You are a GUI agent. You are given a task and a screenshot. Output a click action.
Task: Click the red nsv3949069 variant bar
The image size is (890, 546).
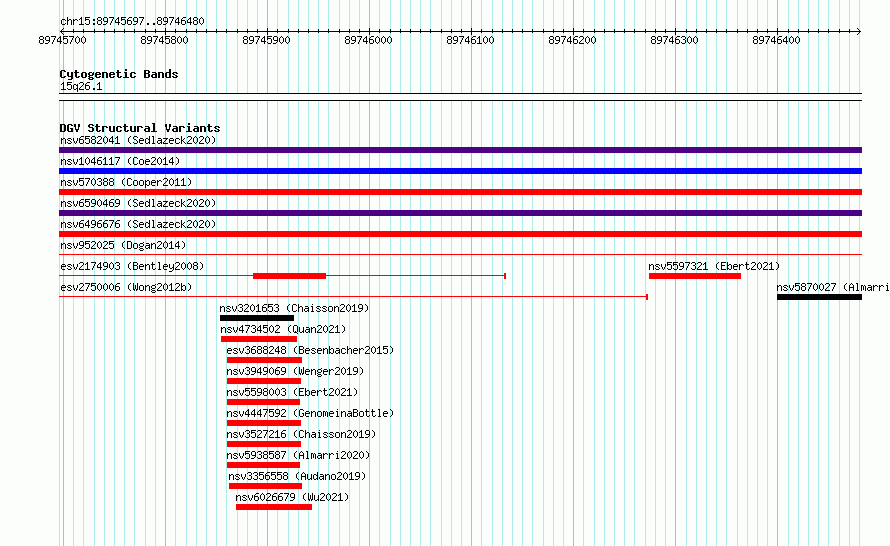tap(264, 381)
